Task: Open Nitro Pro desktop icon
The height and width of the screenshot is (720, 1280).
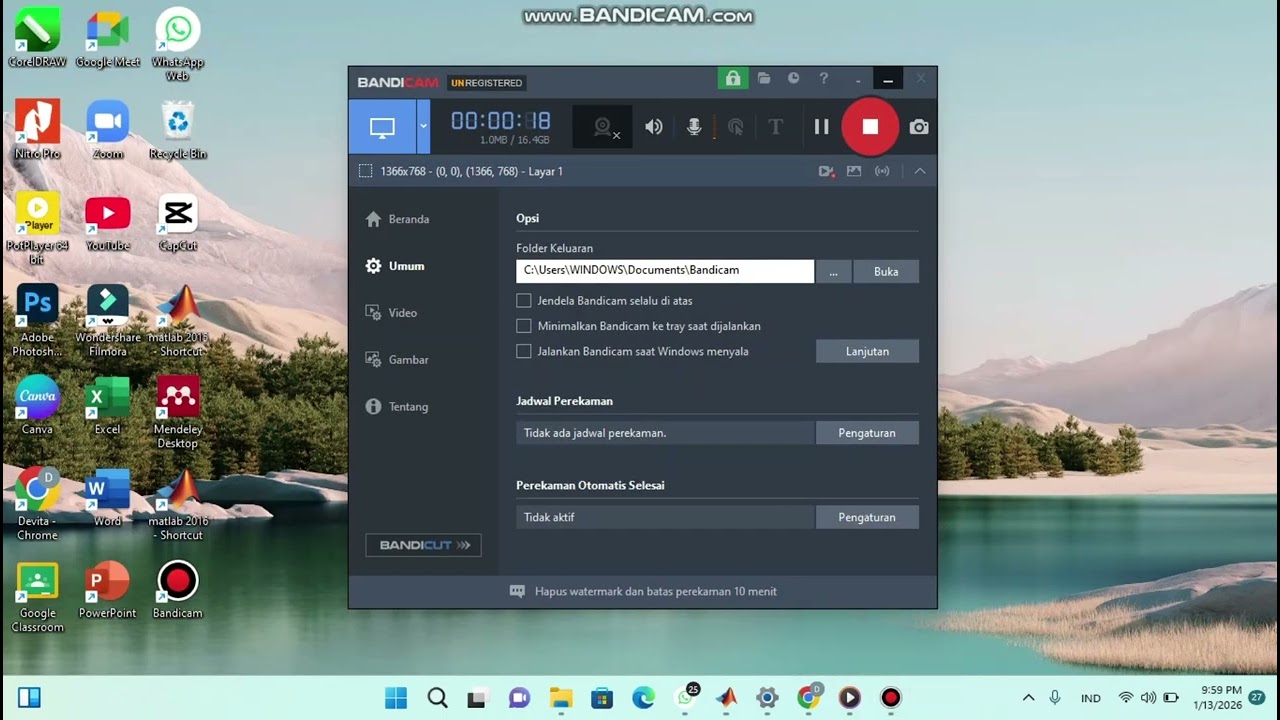Action: point(37,130)
